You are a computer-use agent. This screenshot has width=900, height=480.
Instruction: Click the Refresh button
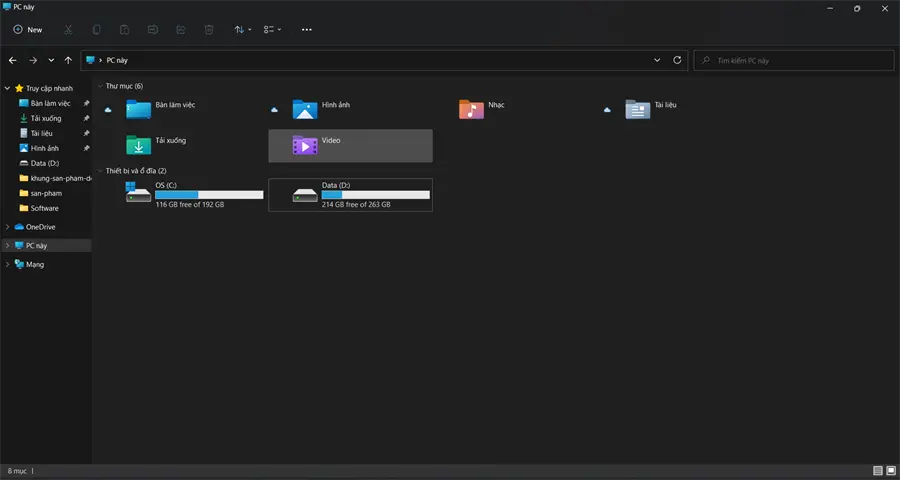(677, 60)
